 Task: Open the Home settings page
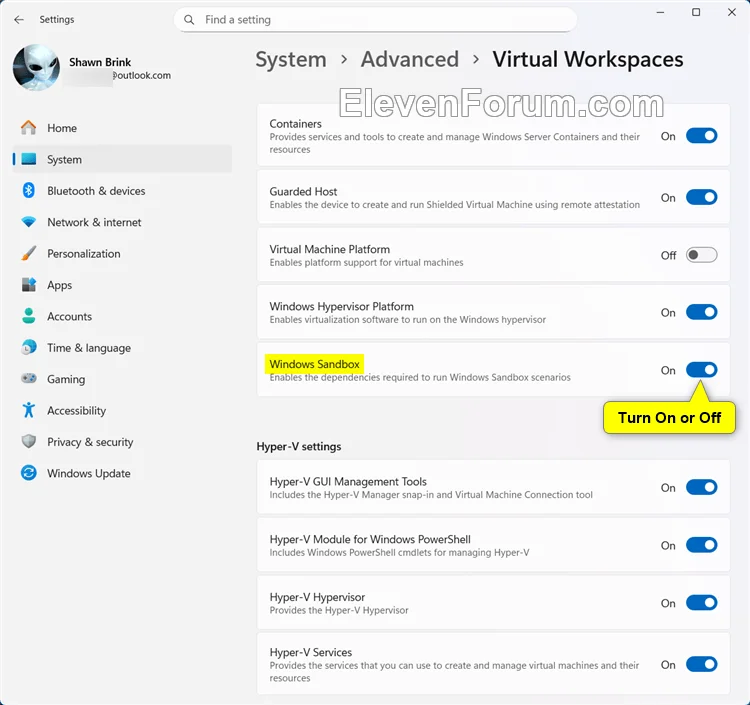pos(122,128)
